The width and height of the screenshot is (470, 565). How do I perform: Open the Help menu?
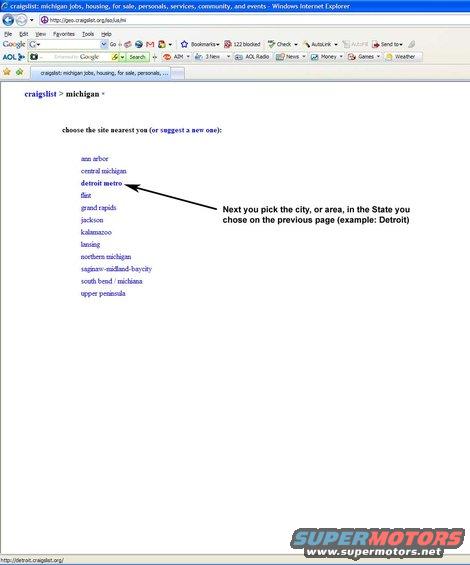pos(106,34)
